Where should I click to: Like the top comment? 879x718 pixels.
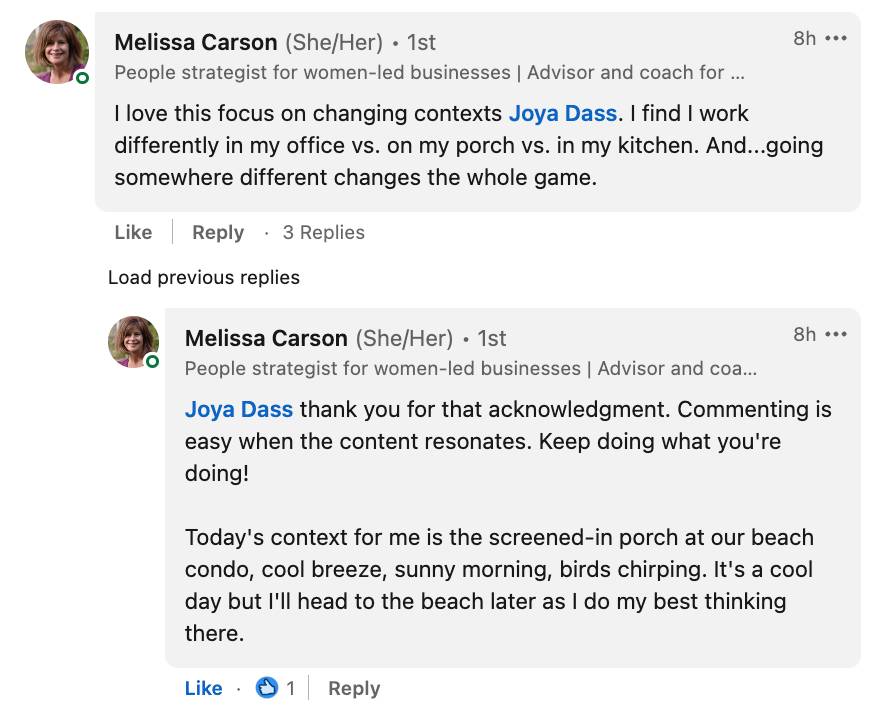[133, 232]
